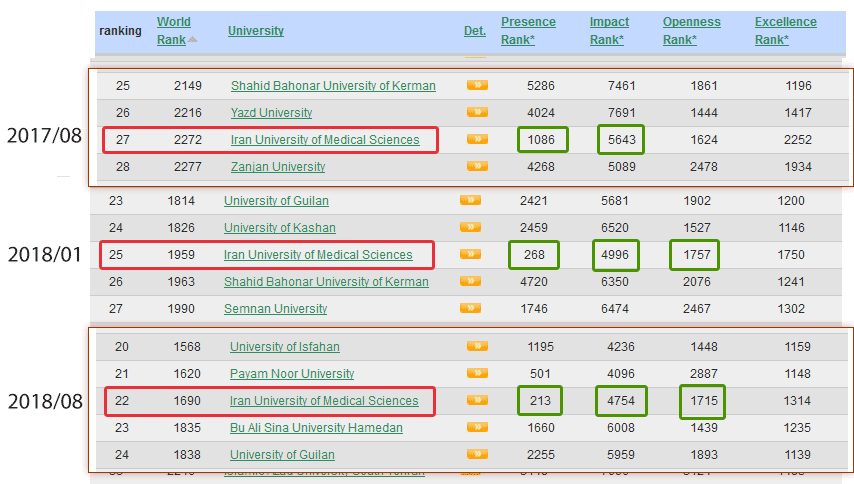Open details icon for University of Kashan row

coord(470,227)
